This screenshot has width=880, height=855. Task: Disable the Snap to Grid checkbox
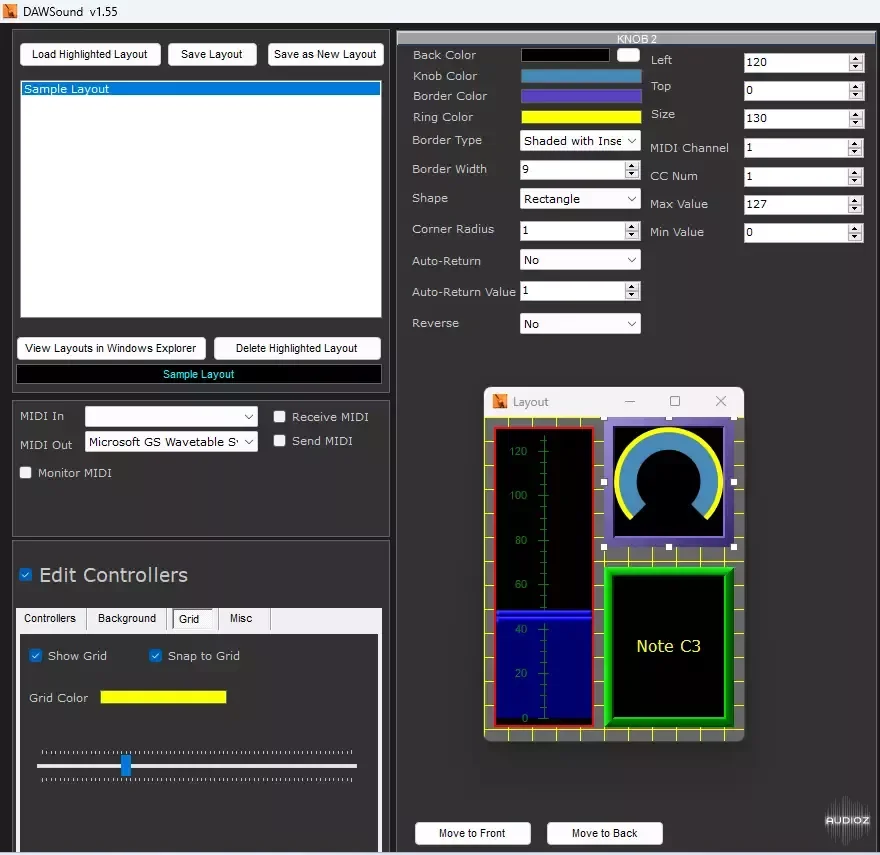pyautogui.click(x=155, y=656)
